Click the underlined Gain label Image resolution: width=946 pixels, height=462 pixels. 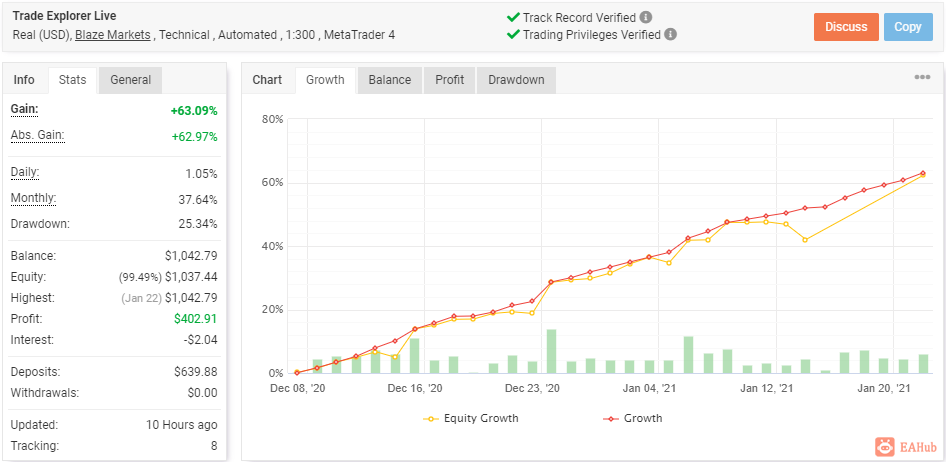pyautogui.click(x=25, y=110)
